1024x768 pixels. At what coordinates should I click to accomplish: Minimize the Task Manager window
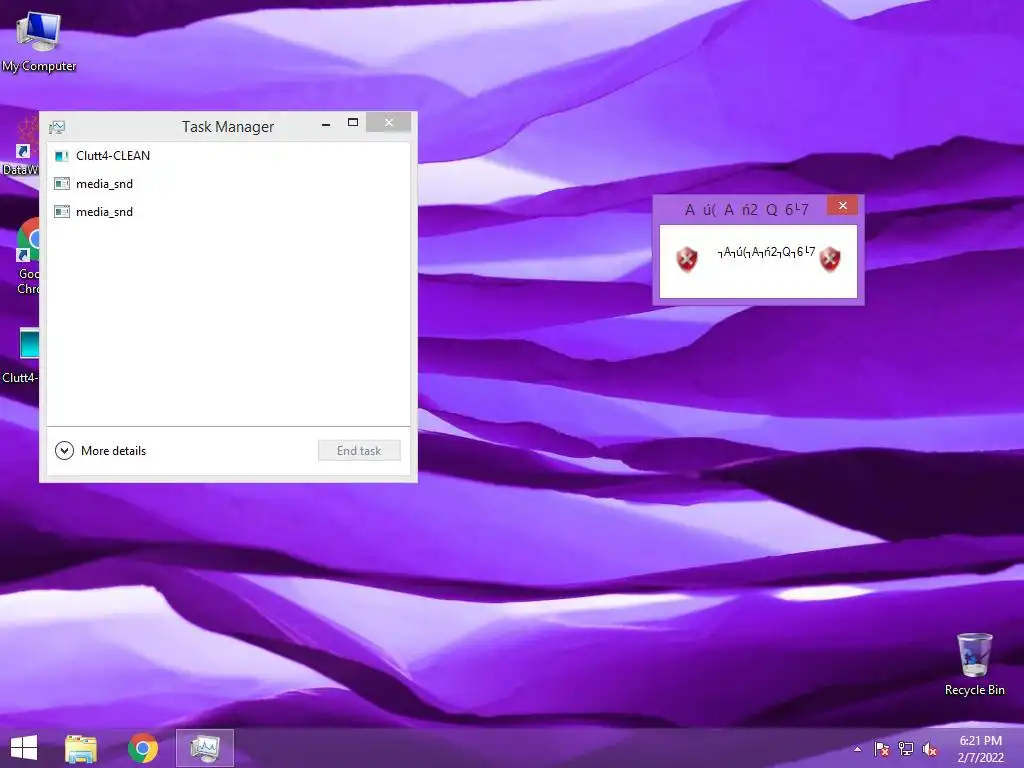[326, 123]
